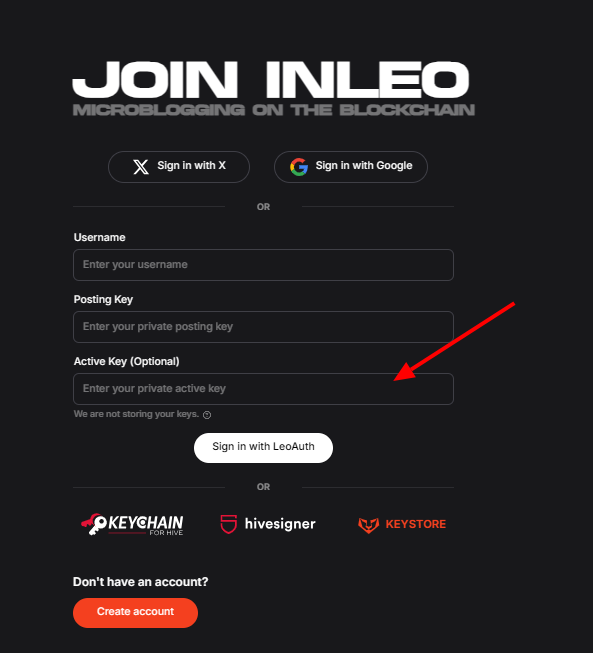Click the Hivesigner shield icon
The width and height of the screenshot is (593, 653).
pos(229,524)
